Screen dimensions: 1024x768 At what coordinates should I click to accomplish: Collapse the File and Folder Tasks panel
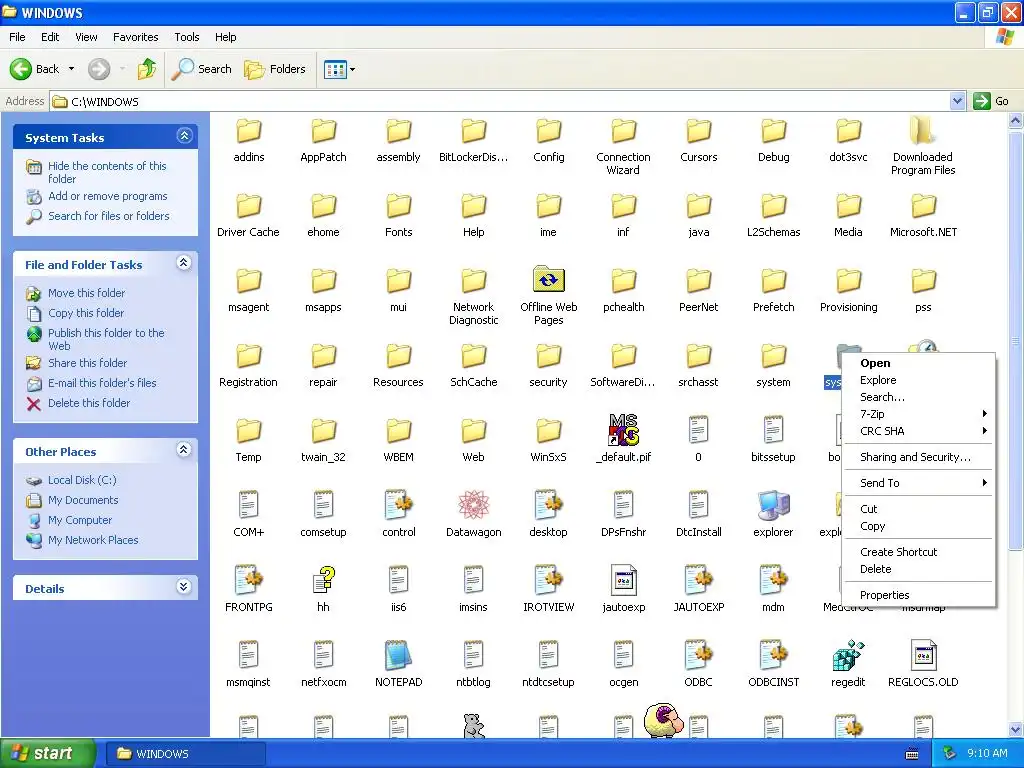point(184,263)
